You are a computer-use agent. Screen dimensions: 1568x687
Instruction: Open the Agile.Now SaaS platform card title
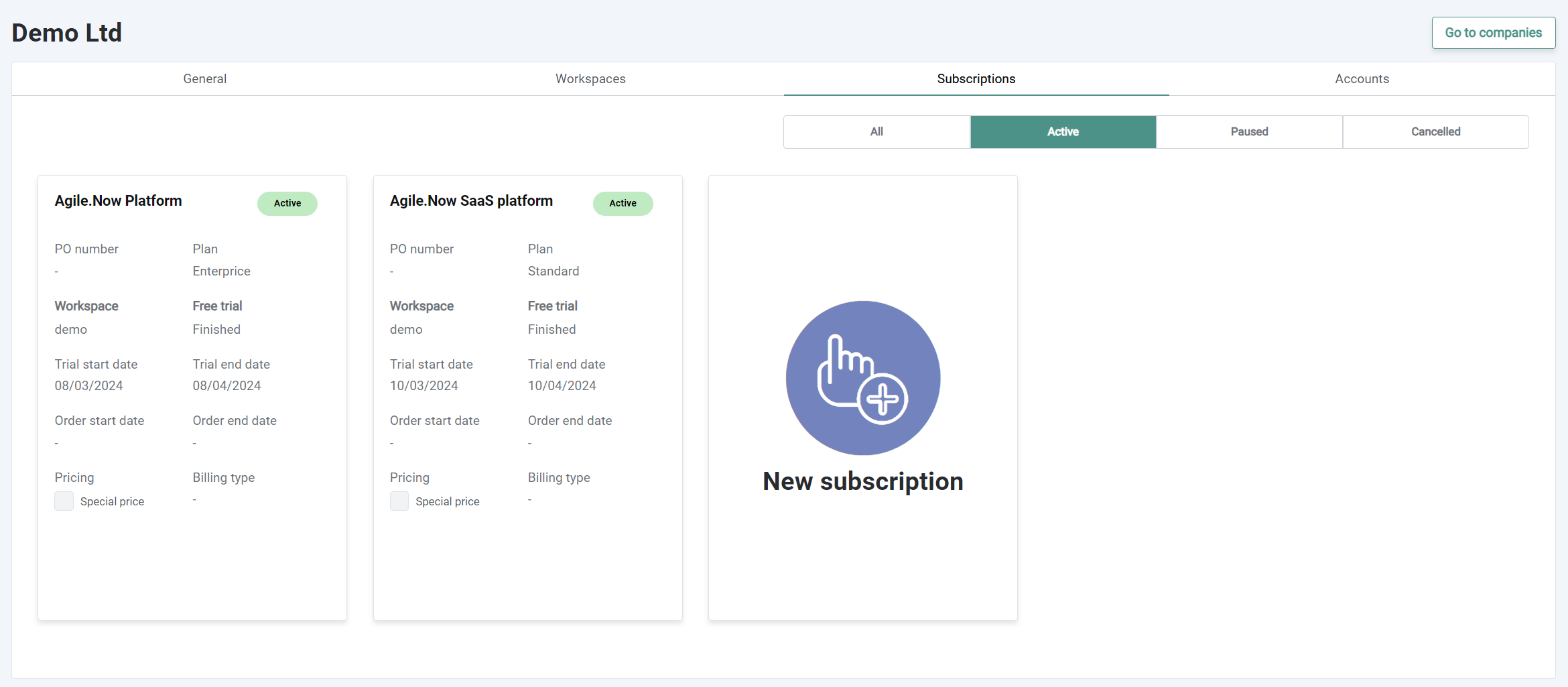(x=472, y=201)
